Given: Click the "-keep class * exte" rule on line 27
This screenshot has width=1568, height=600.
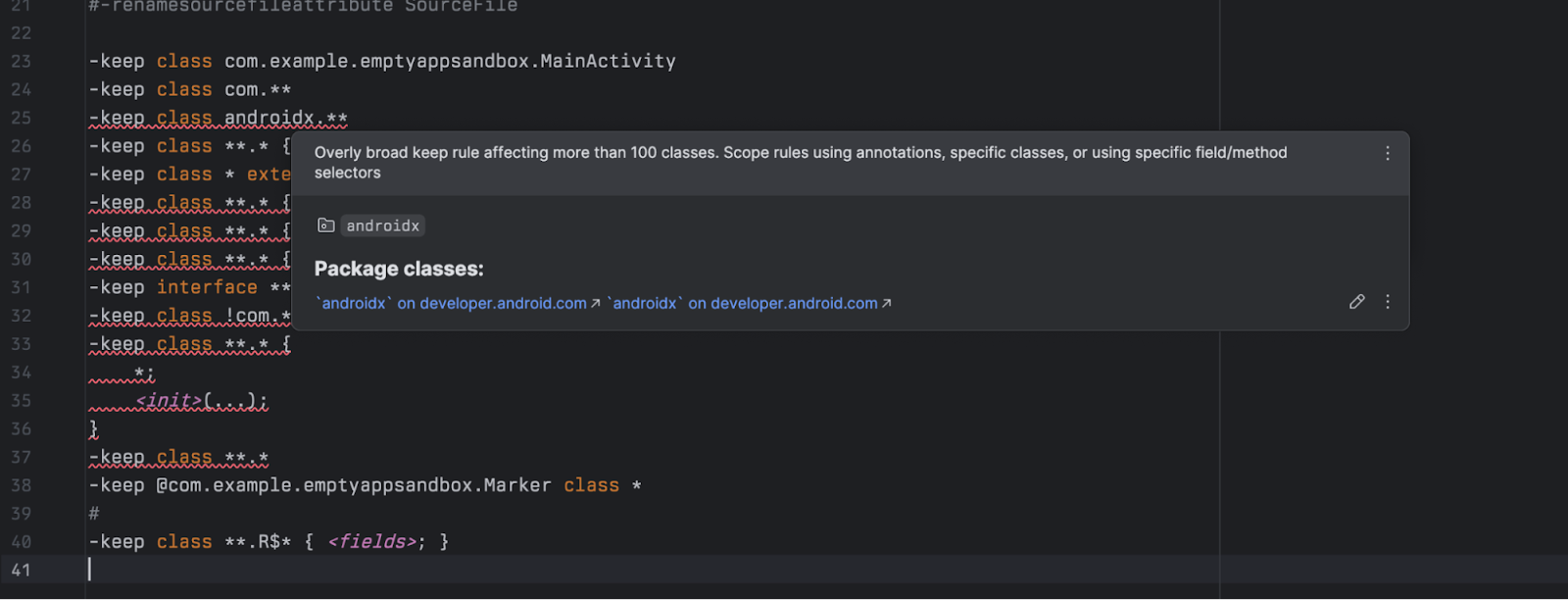Looking at the screenshot, I should pos(189,175).
